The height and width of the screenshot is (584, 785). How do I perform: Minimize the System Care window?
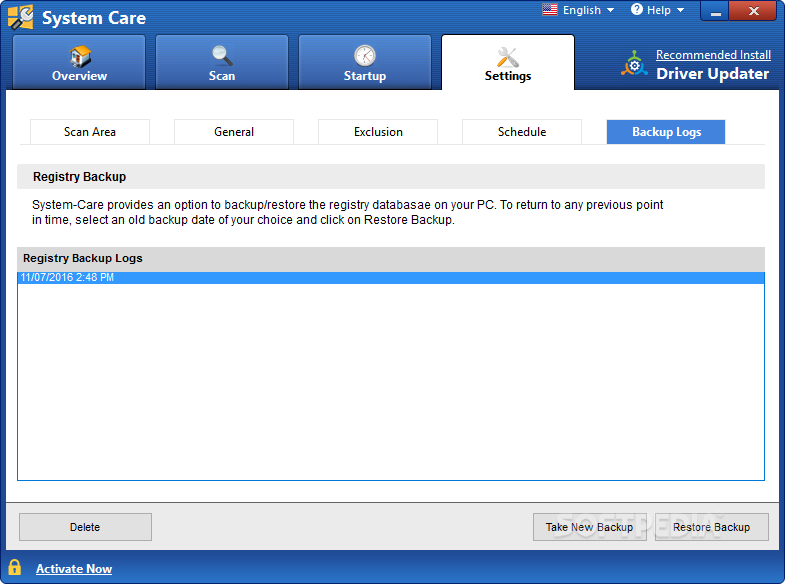coord(715,11)
